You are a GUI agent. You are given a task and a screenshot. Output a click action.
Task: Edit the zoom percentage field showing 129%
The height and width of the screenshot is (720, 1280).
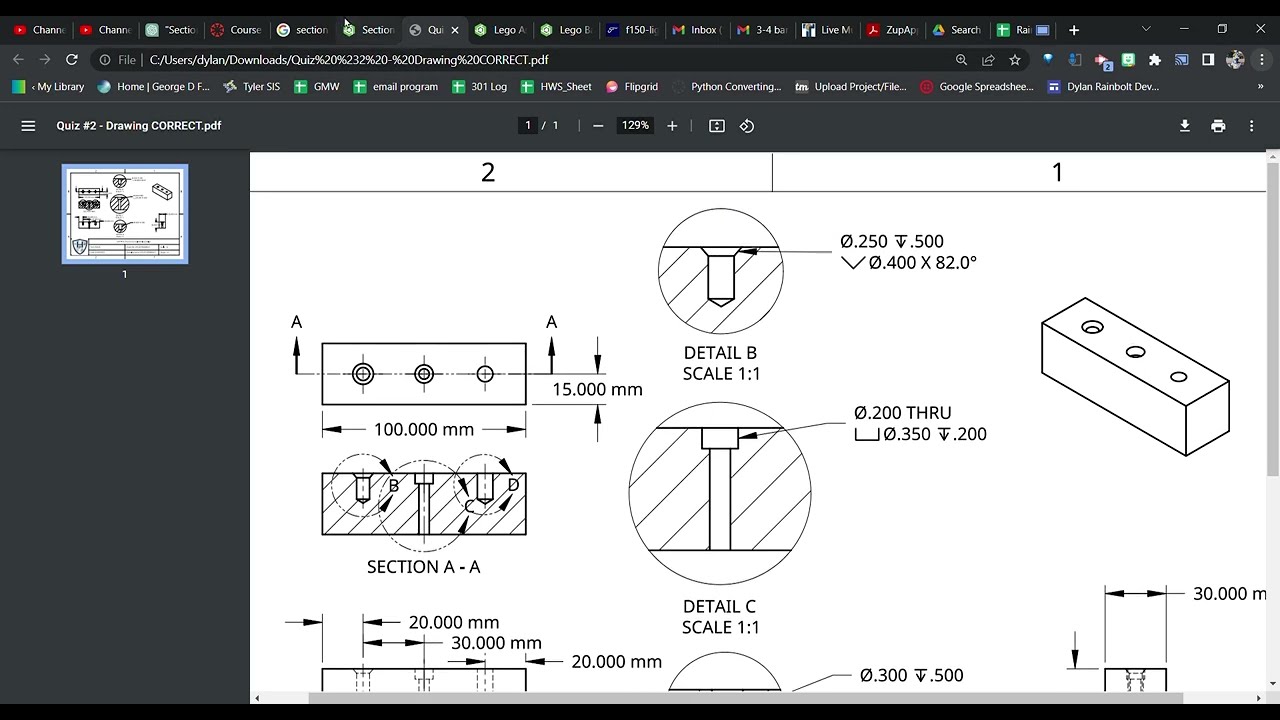tap(635, 126)
